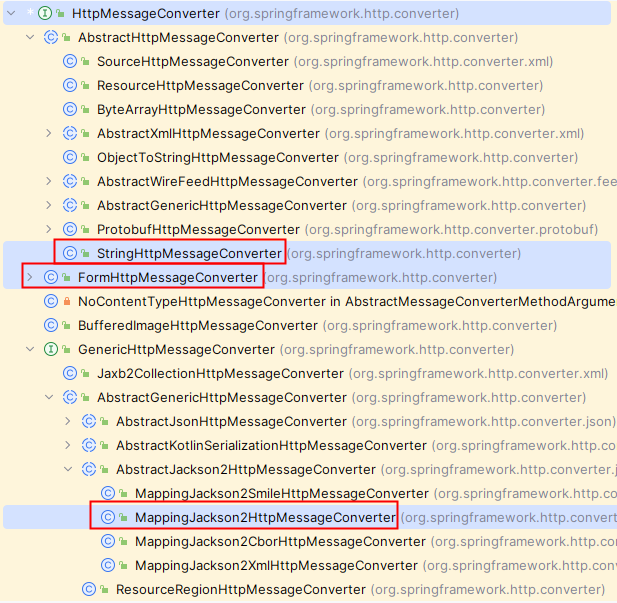This screenshot has height=603, width=617.
Task: Select the MappingJackson2HttpMessageConverter row
Action: 307,518
